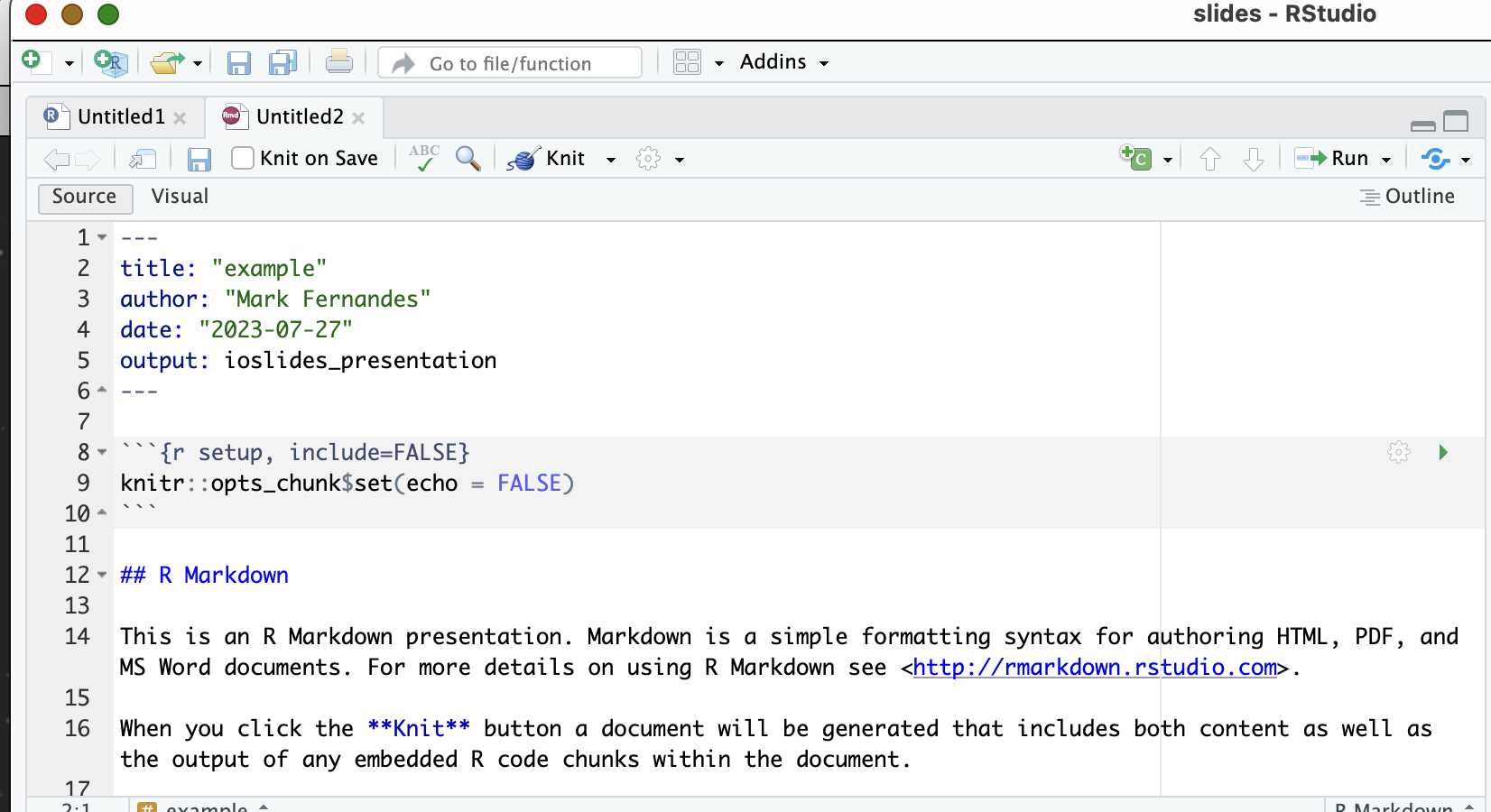1491x812 pixels.
Task: Click ioslides_presentation output value
Action: click(x=360, y=361)
